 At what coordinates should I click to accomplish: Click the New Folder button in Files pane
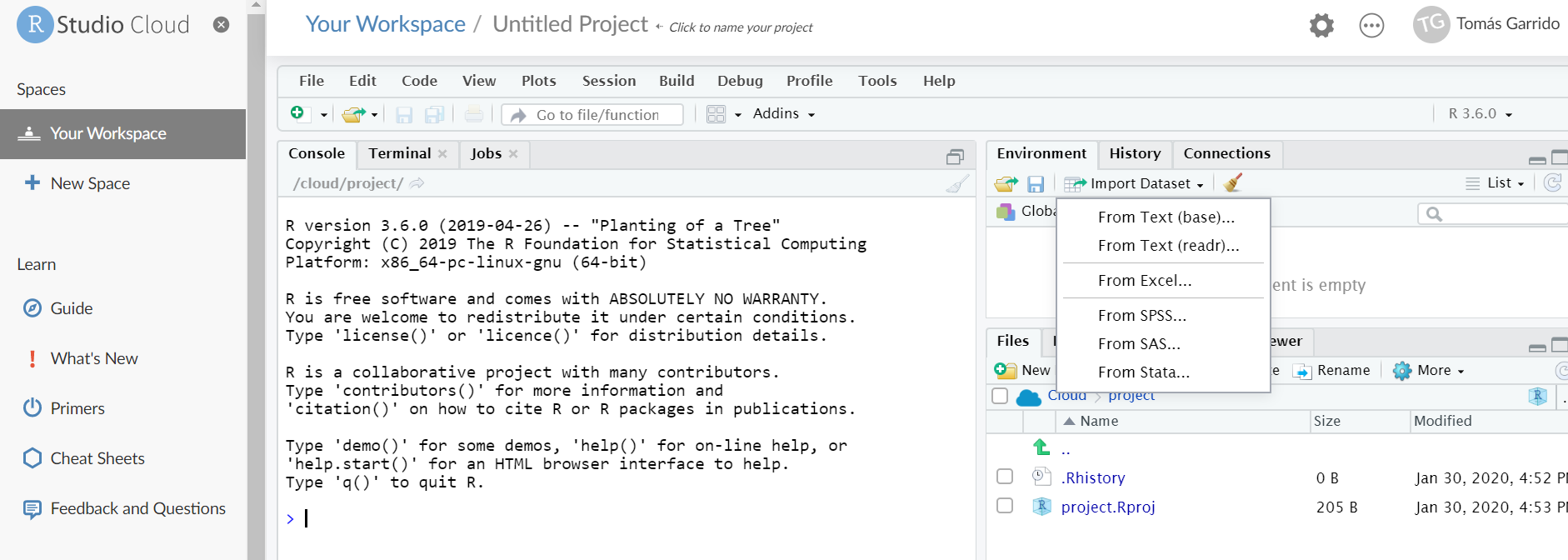click(1023, 371)
